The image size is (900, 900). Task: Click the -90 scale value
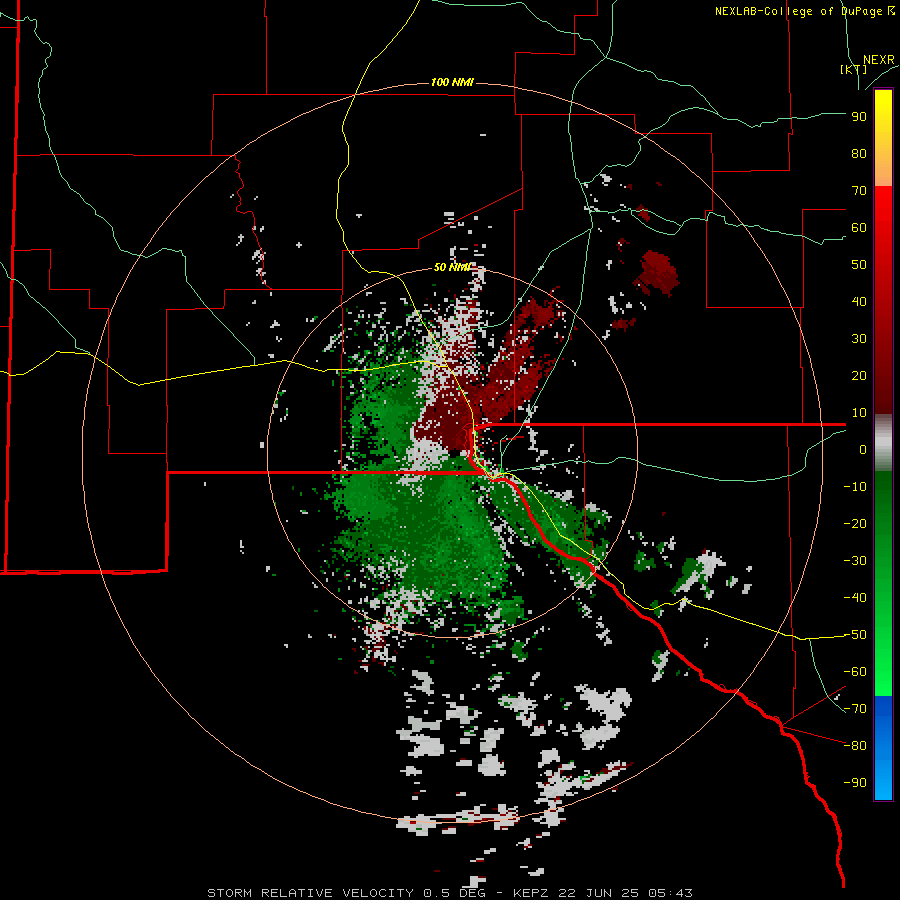(855, 783)
